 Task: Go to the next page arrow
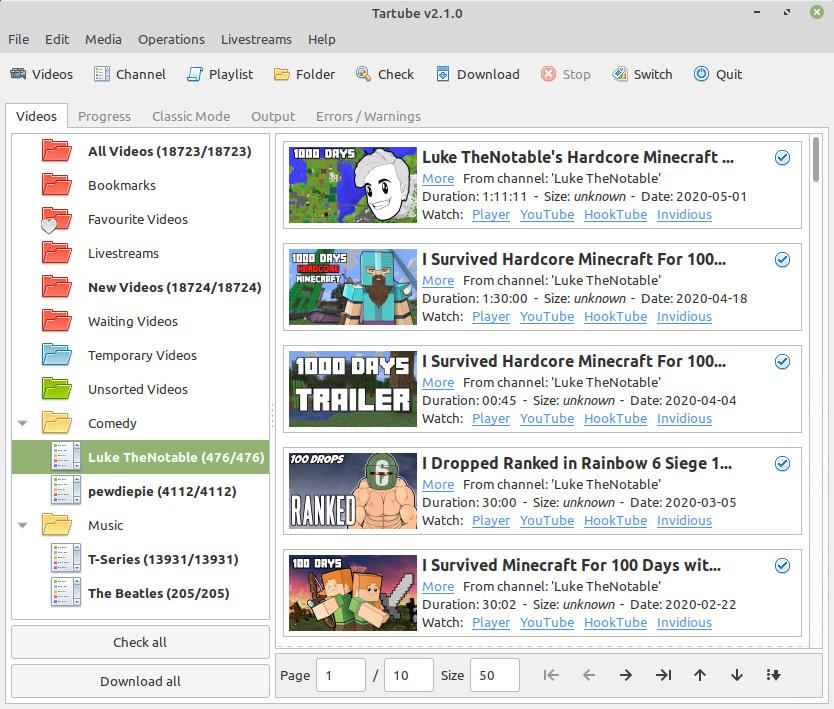click(626, 675)
